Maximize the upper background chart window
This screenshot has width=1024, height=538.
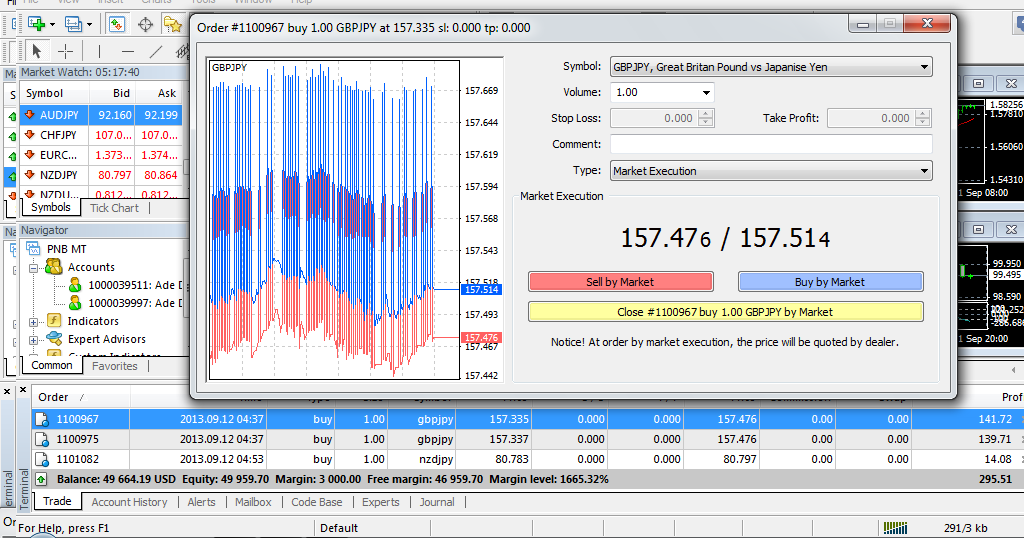click(978, 84)
